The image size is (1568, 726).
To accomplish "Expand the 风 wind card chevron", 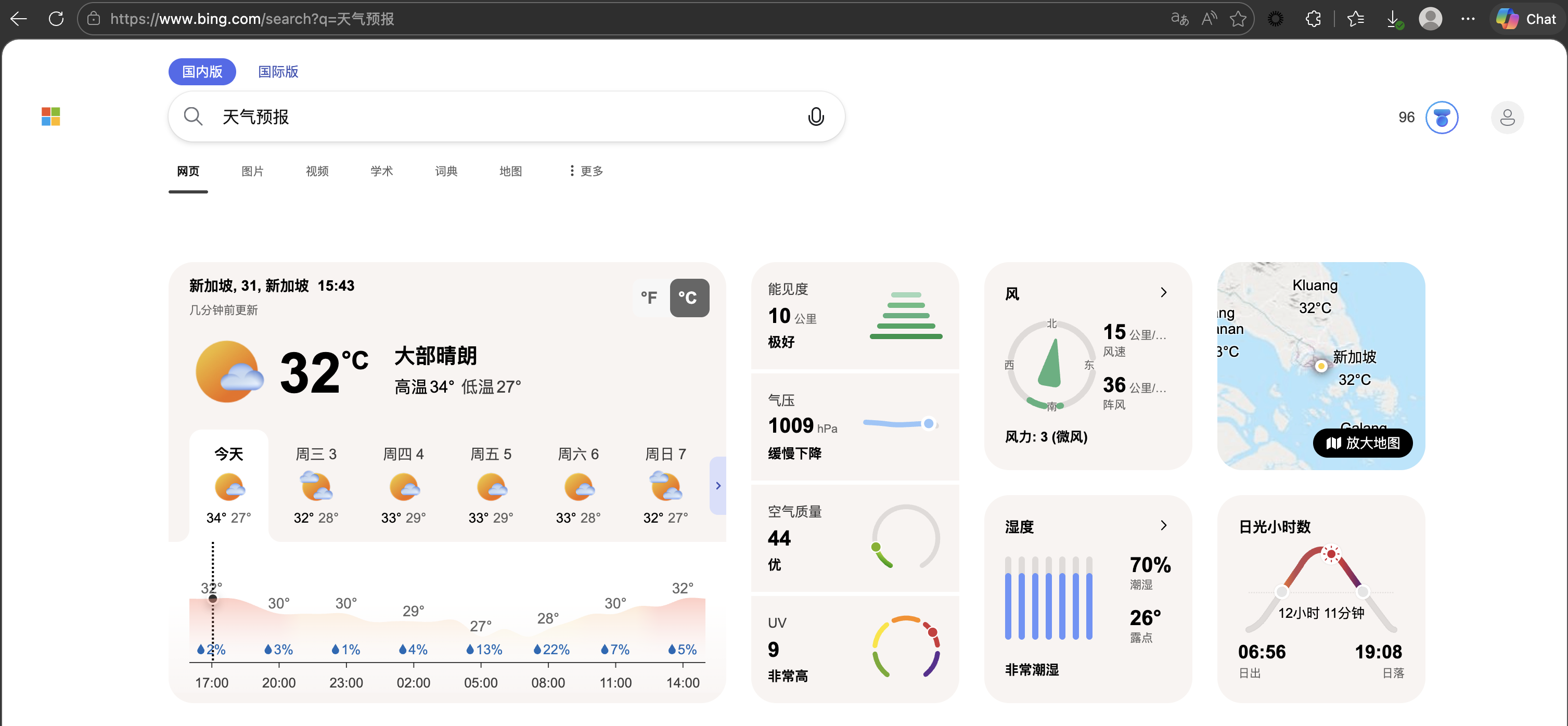I will pos(1164,293).
